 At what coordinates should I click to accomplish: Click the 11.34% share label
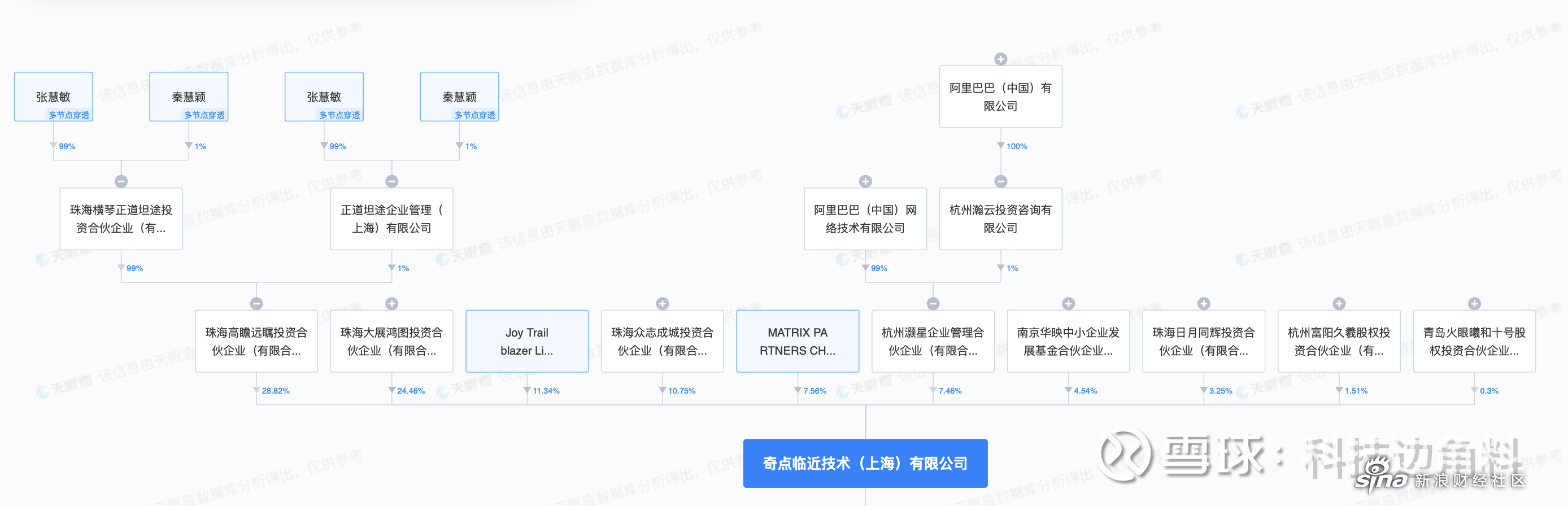click(x=546, y=391)
